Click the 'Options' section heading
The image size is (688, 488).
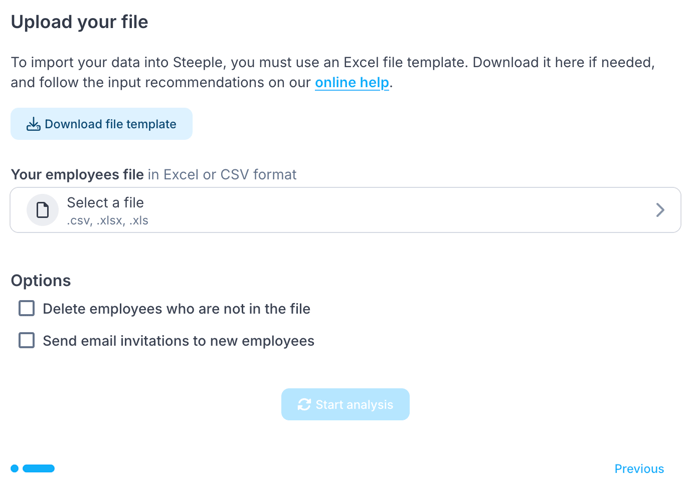[x=41, y=281]
